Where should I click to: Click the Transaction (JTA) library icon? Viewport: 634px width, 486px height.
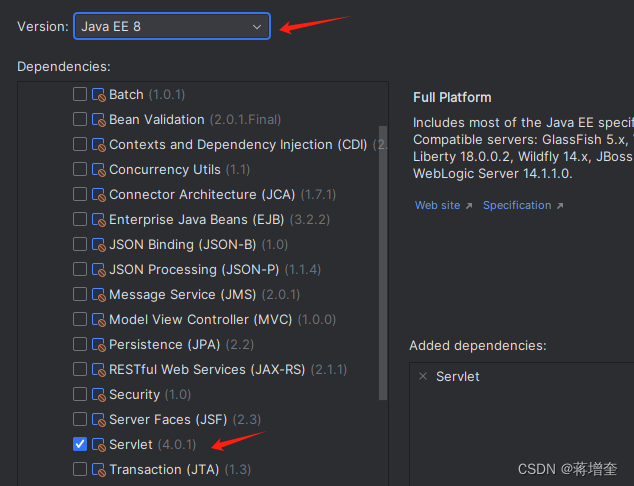click(x=99, y=470)
